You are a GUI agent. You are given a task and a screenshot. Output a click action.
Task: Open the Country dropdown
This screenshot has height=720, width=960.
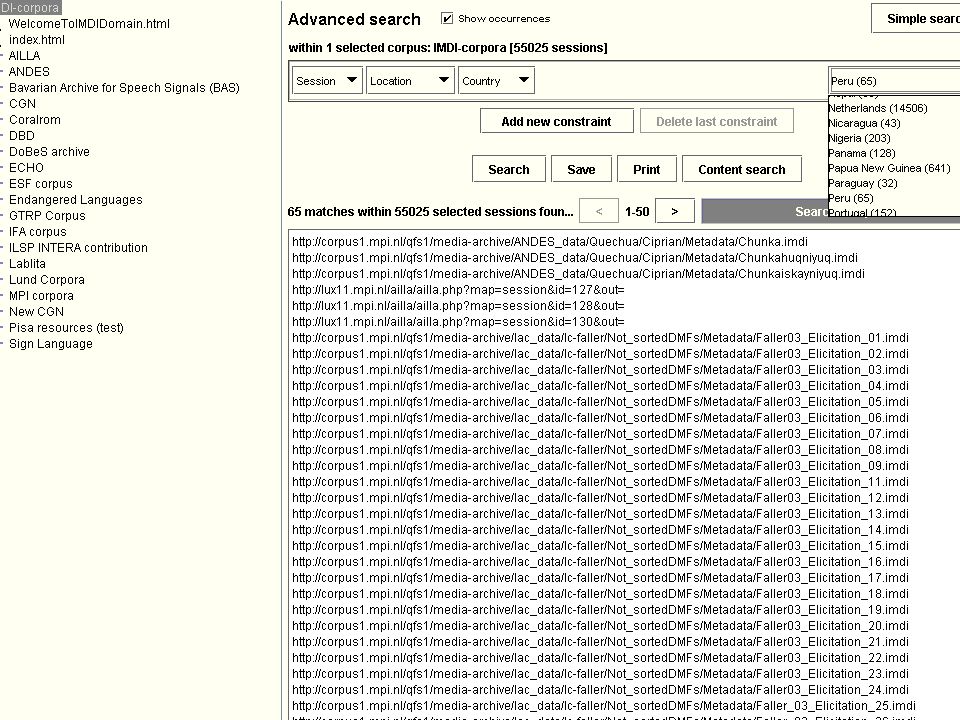pos(497,80)
